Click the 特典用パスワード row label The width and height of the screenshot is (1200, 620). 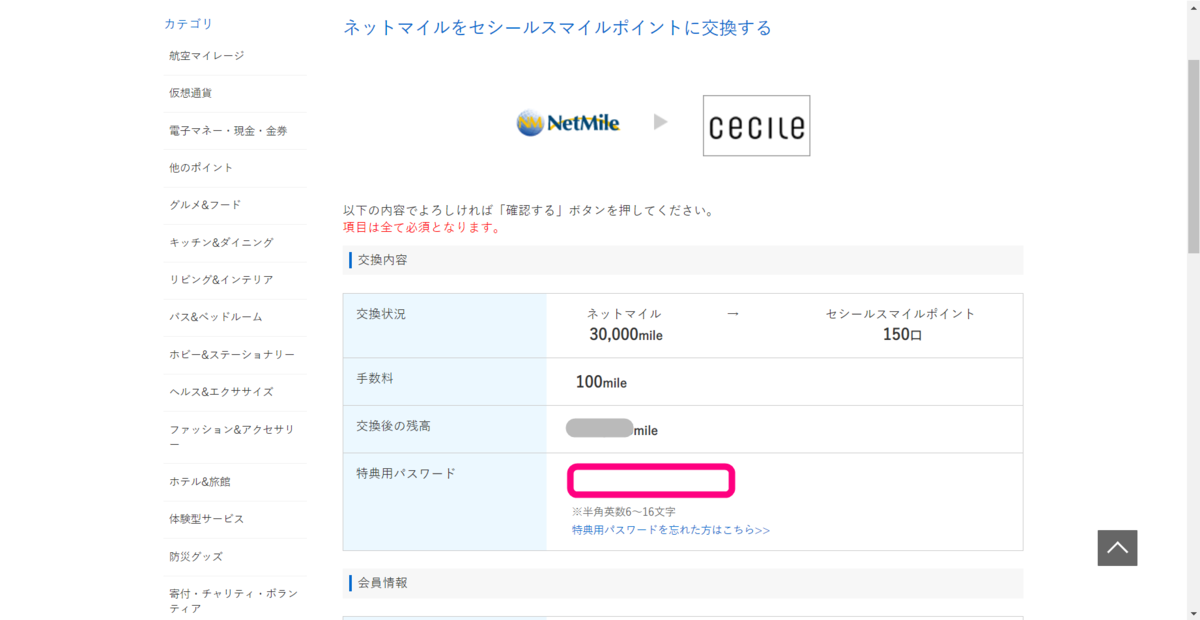405,473
